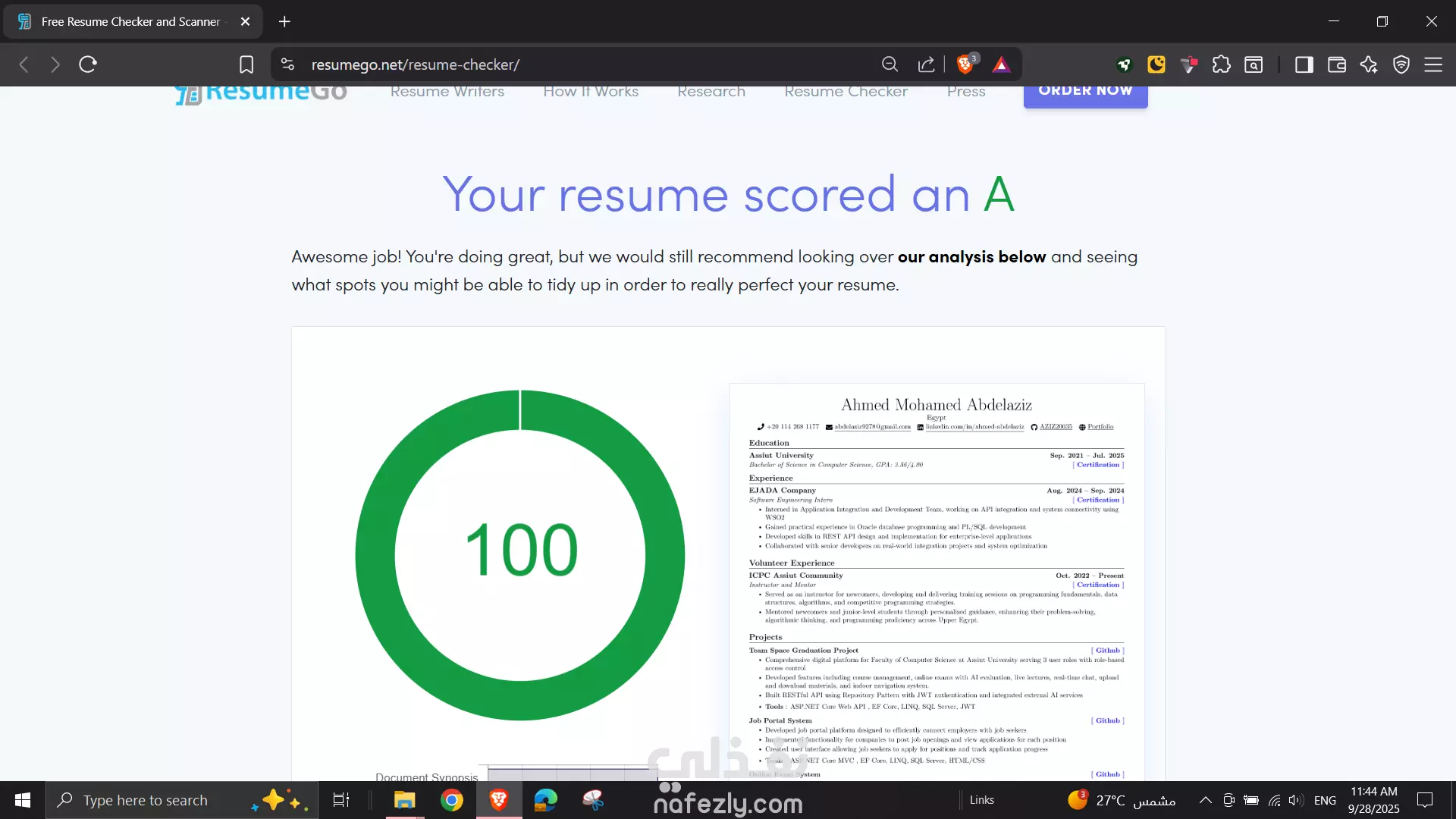Open the Resume Checker nav item
The width and height of the screenshot is (1456, 819).
(x=846, y=91)
